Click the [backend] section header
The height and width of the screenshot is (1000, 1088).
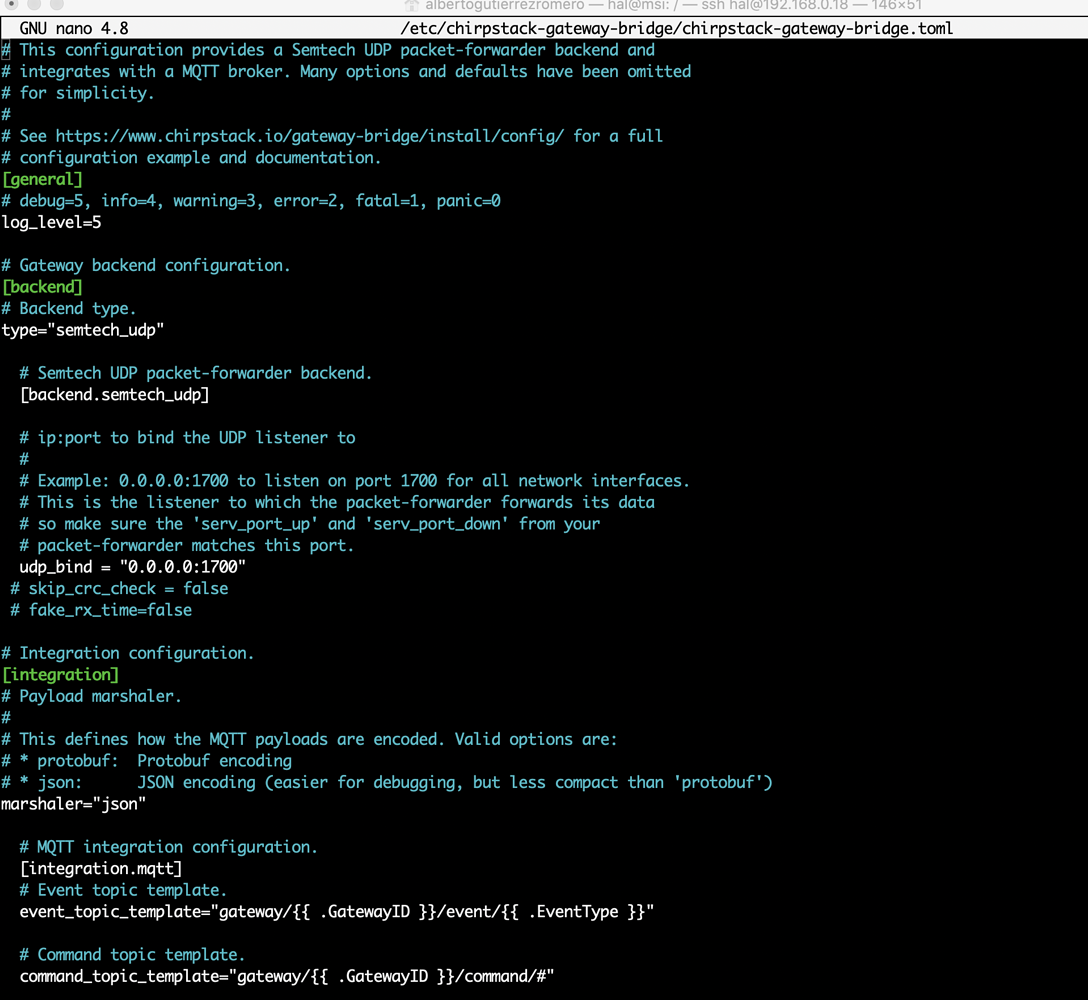pyautogui.click(x=42, y=287)
